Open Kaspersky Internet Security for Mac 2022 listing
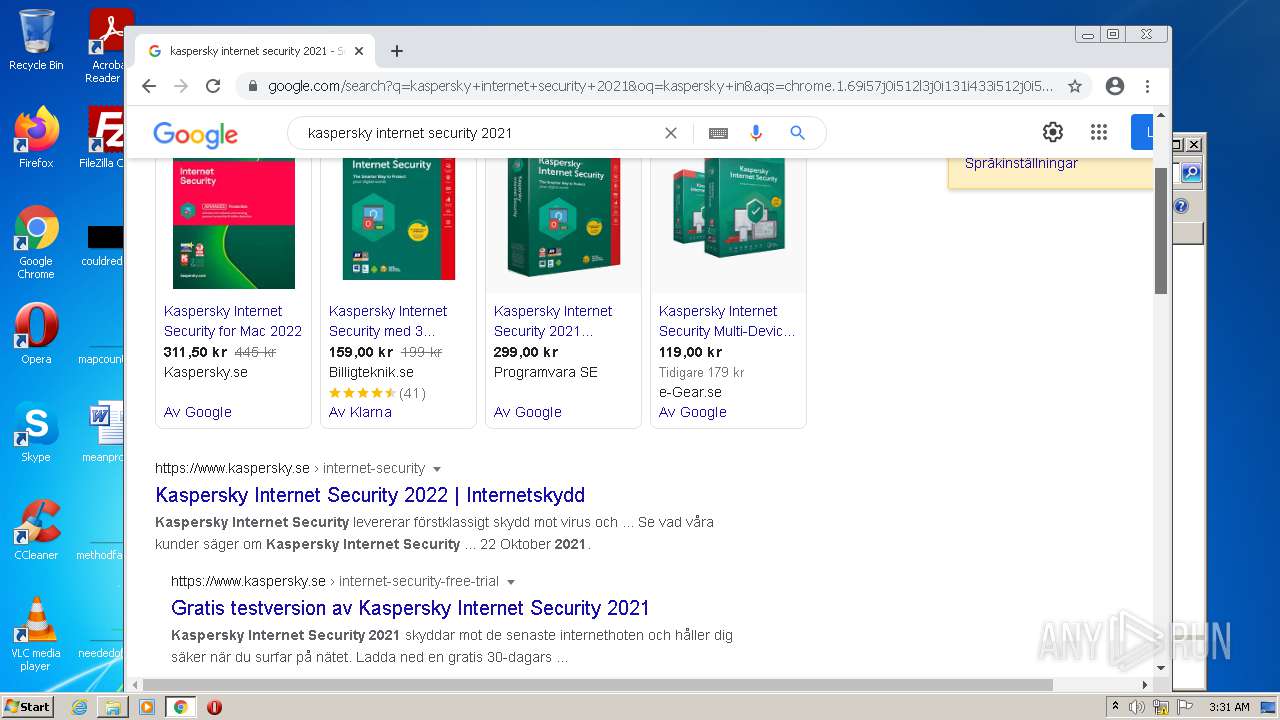This screenshot has height=720, width=1280. pos(233,321)
